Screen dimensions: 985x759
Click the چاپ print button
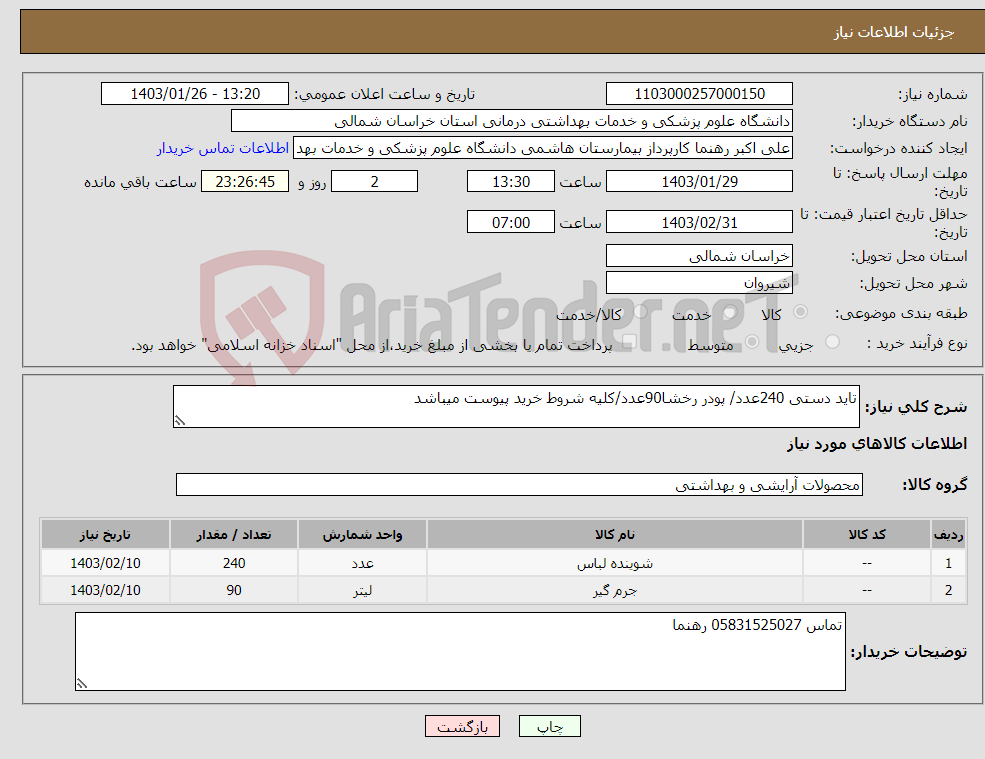pos(550,726)
